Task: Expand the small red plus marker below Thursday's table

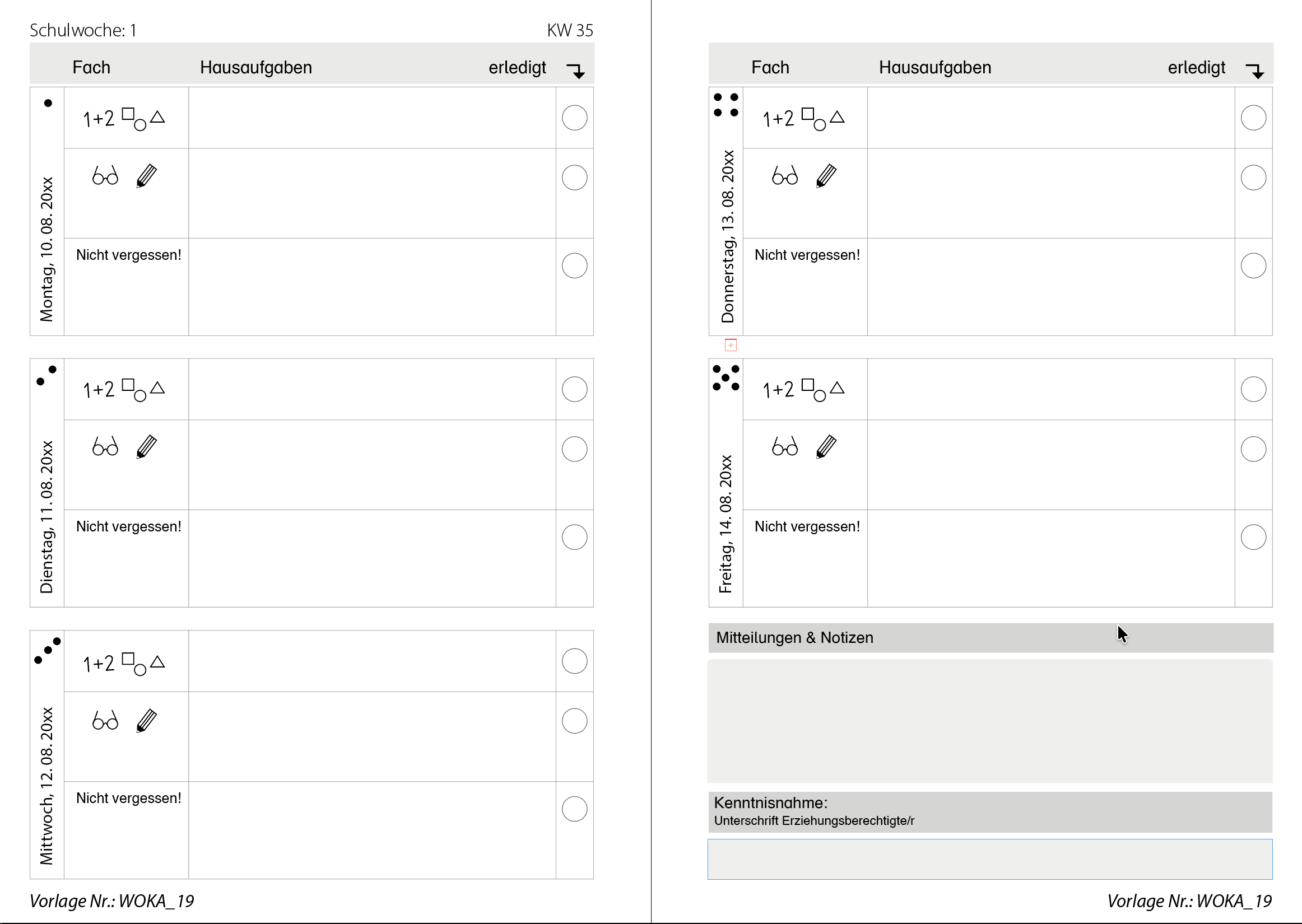Action: (731, 345)
